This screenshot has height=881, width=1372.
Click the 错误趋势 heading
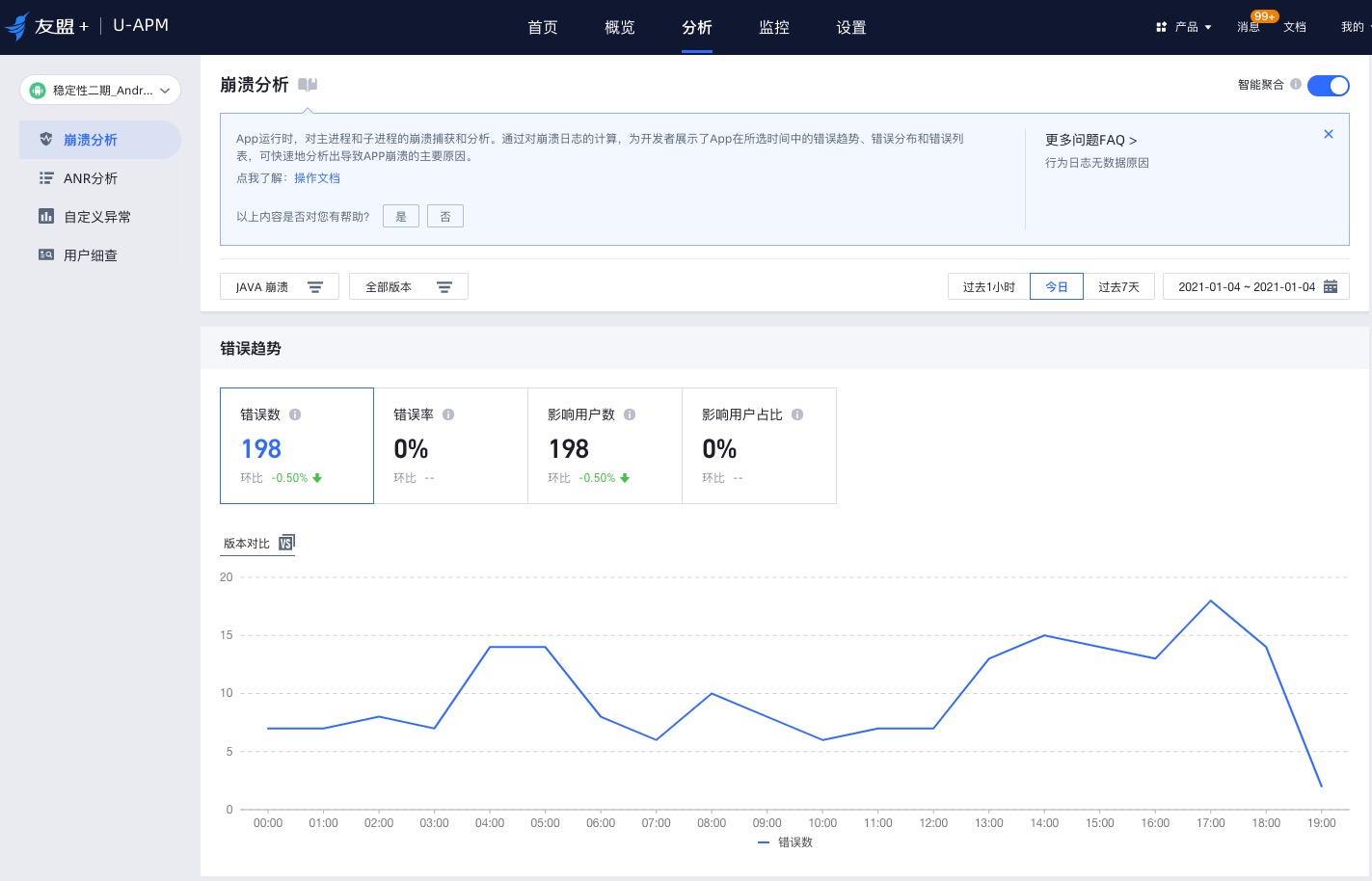coord(251,348)
